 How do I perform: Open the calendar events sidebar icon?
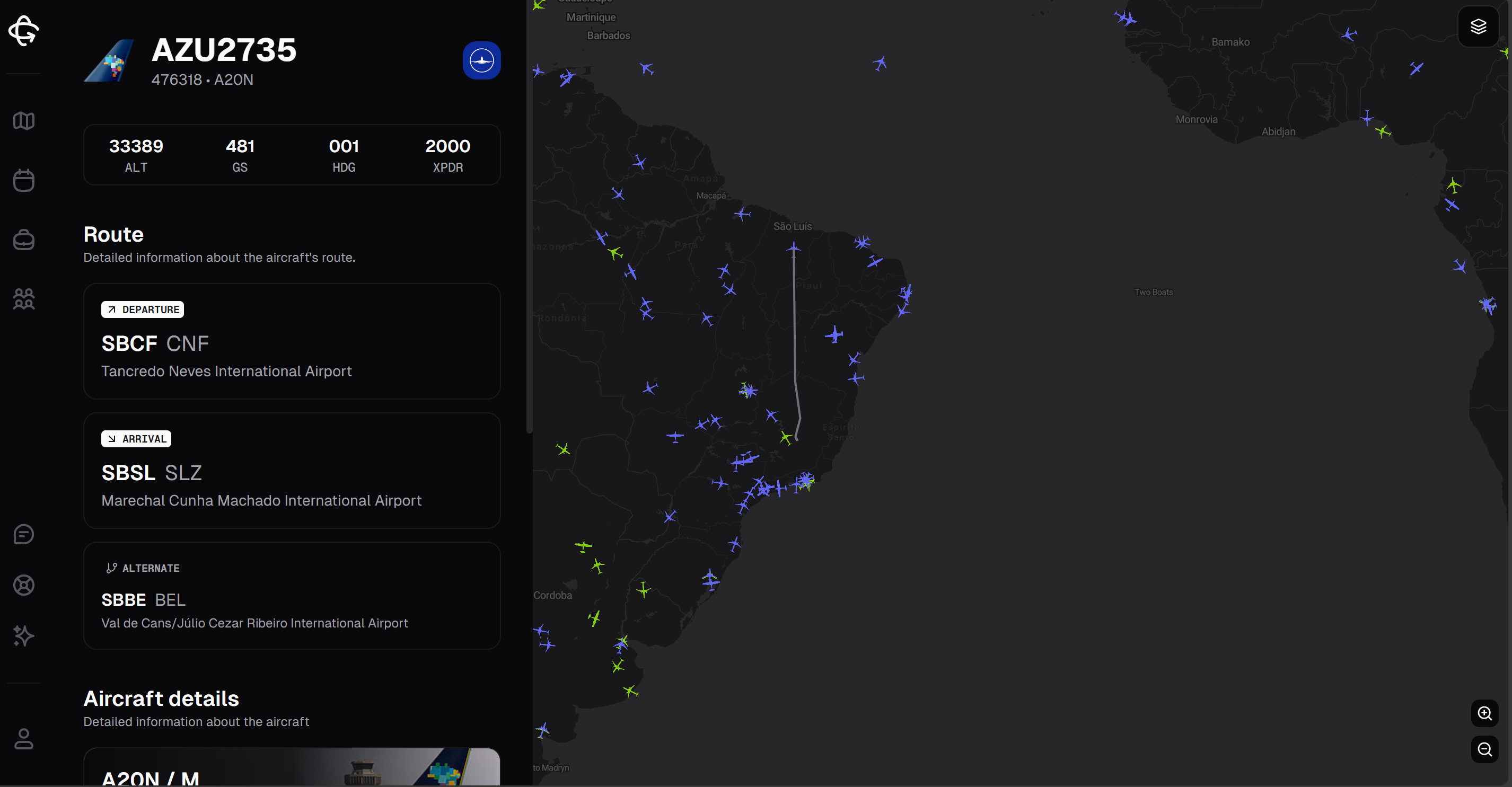[23, 180]
